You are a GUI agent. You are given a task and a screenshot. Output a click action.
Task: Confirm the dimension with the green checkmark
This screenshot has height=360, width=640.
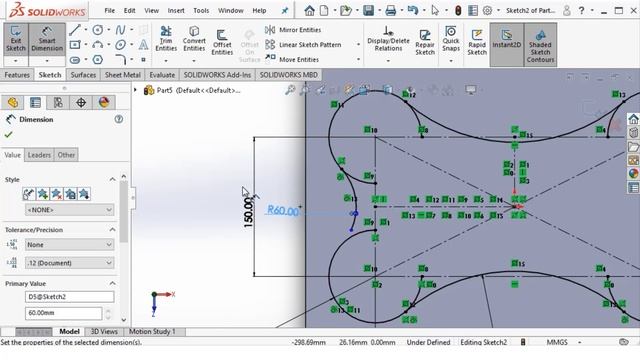click(9, 134)
